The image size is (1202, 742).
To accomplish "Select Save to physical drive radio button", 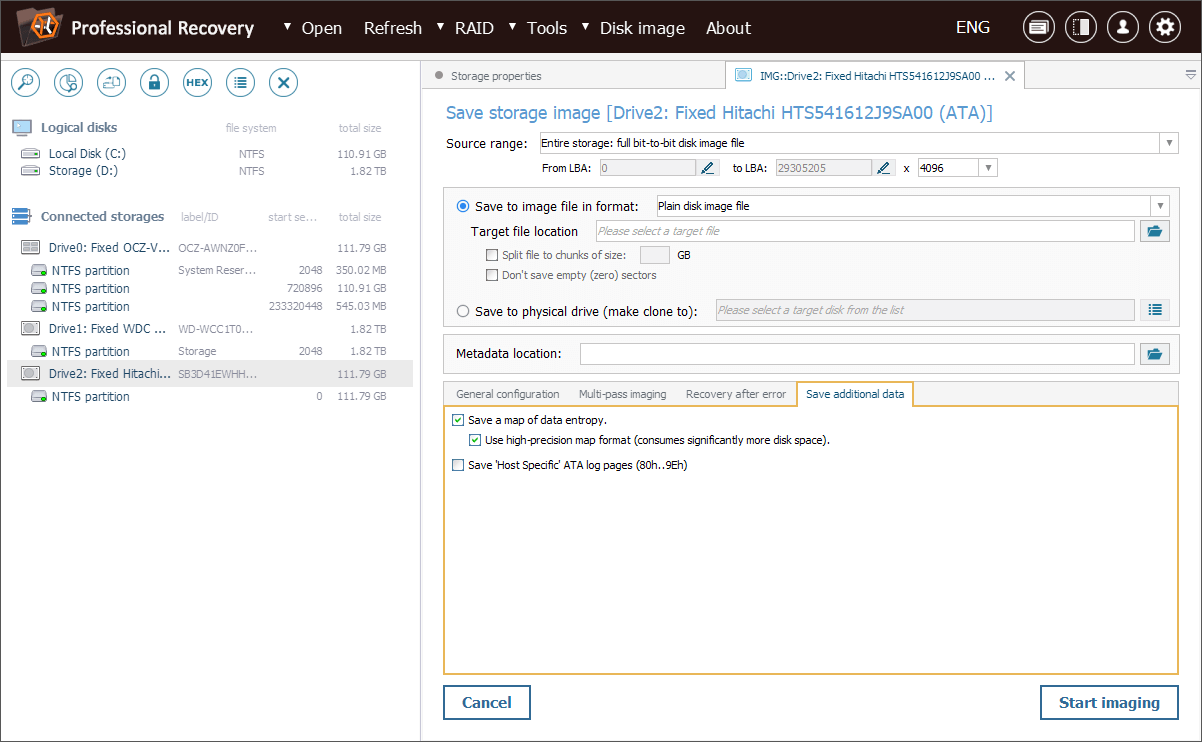I will click(463, 311).
